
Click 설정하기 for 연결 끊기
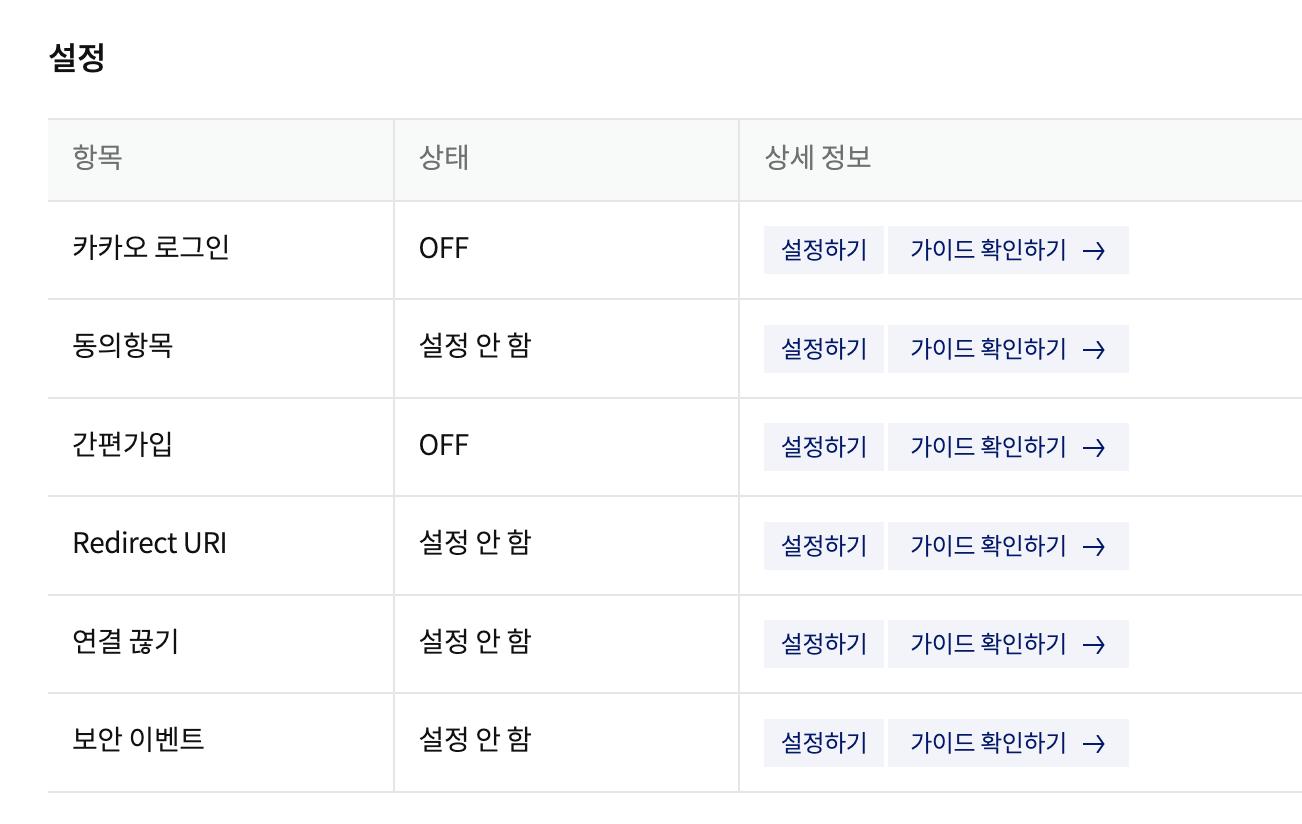tap(823, 644)
